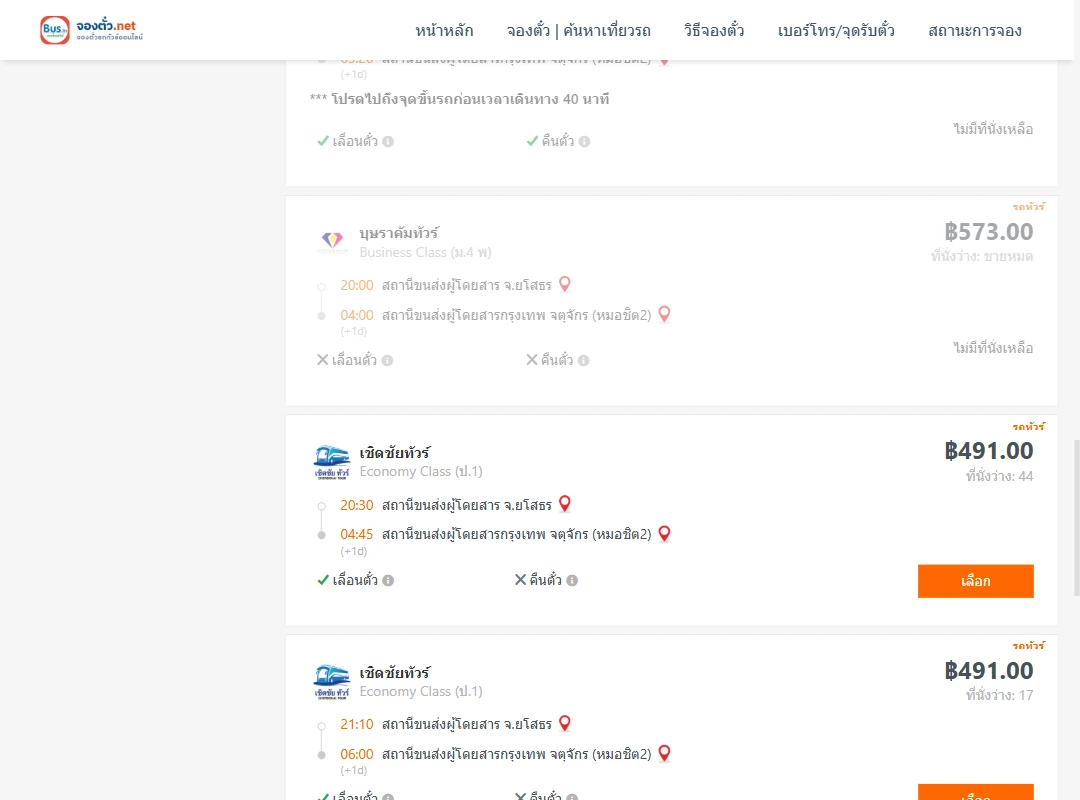The height and width of the screenshot is (800, 1080).
Task: Click the ที่นั่งว่าง: 44 seats text
Action: [999, 476]
